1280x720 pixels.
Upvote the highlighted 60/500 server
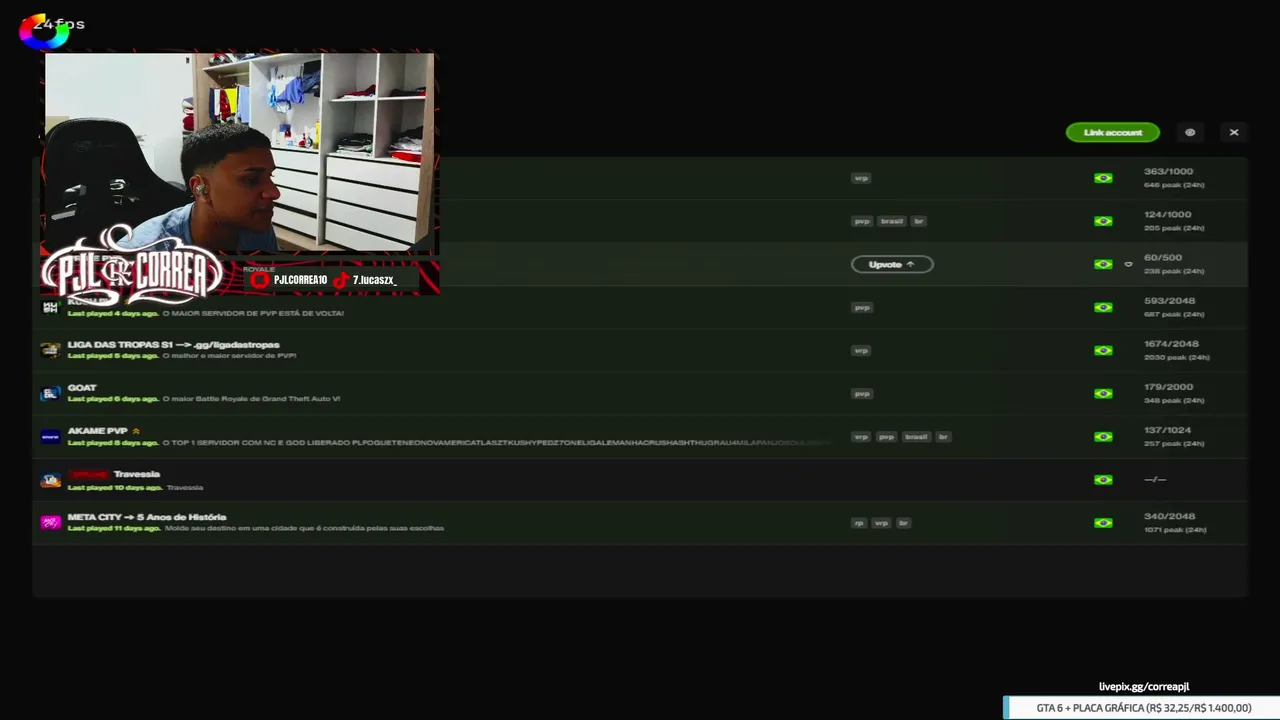click(892, 264)
